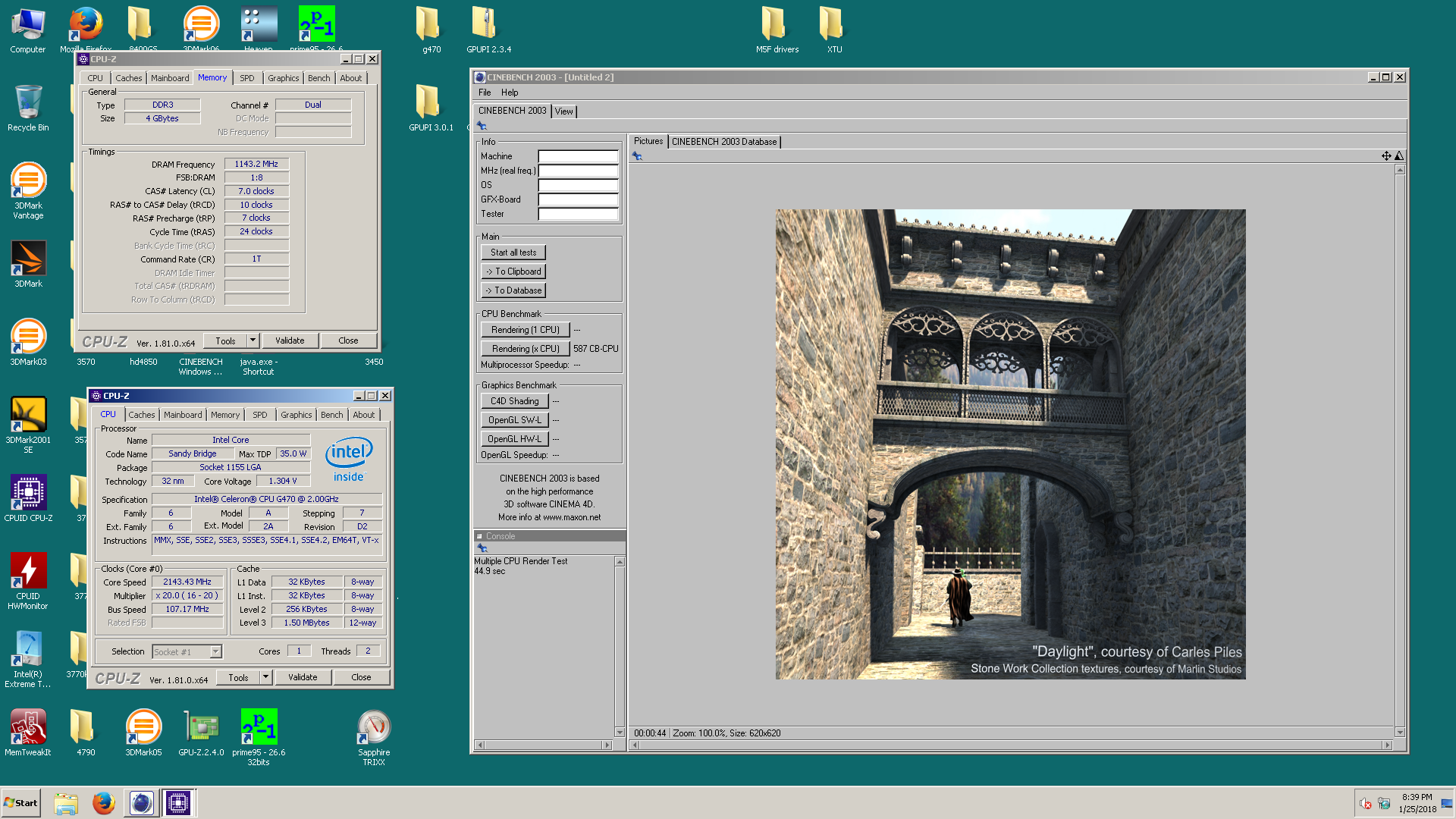Click the Start button

coord(21,803)
